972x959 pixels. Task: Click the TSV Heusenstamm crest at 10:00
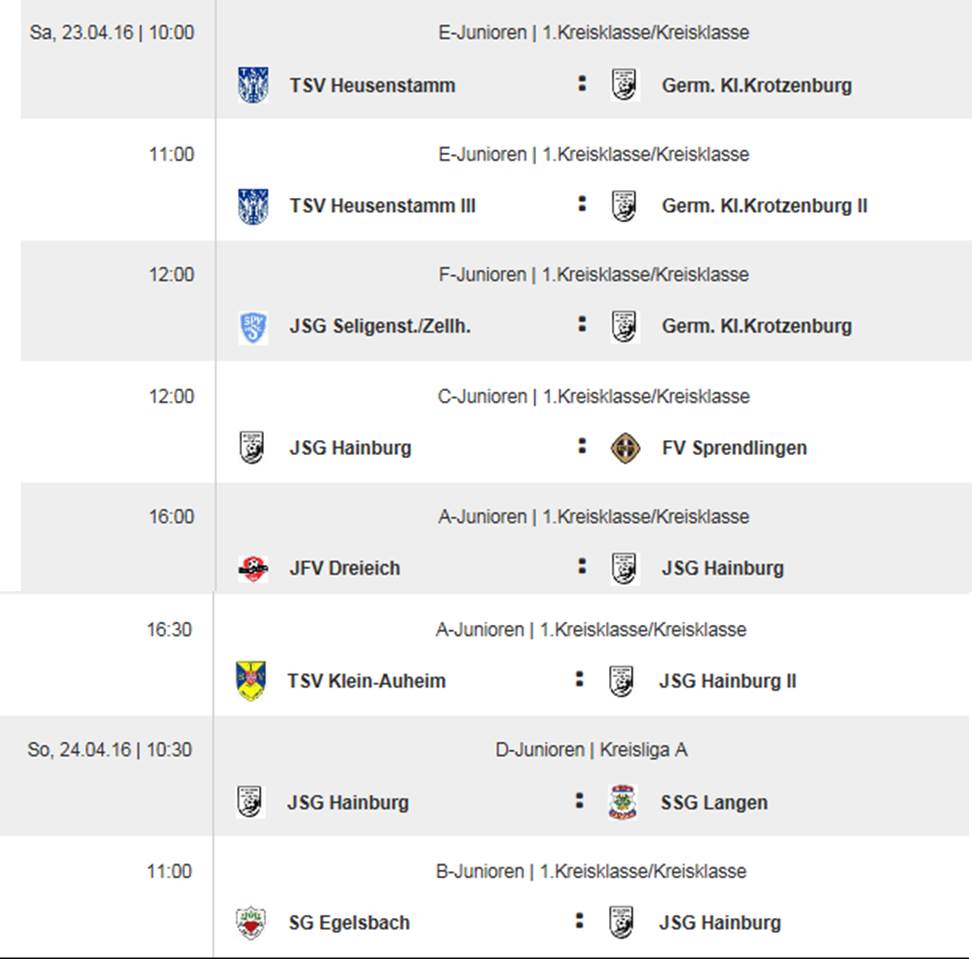(253, 85)
